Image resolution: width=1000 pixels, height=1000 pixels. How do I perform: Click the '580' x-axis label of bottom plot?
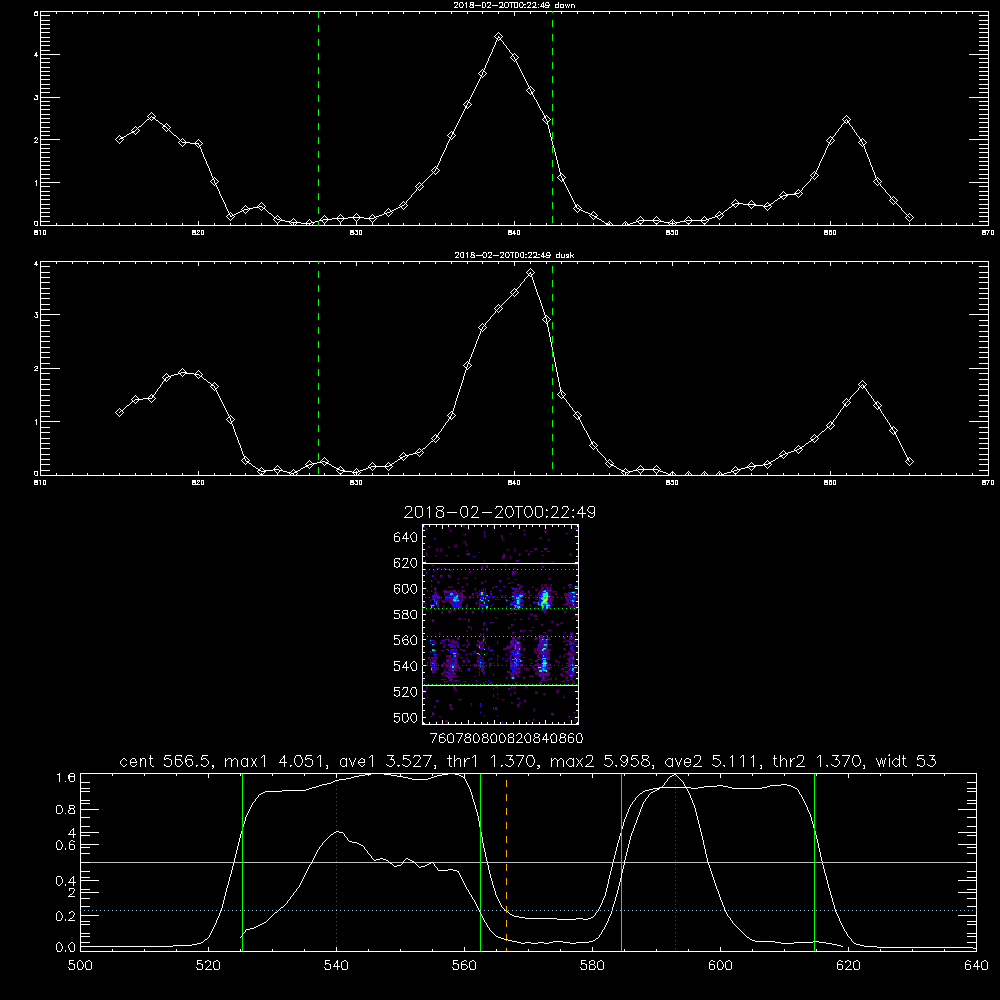[x=592, y=966]
